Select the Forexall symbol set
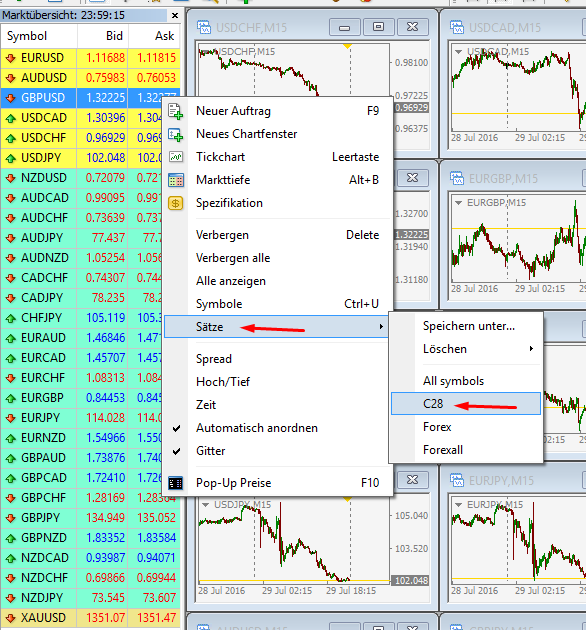Screen dimensions: 586x630 pos(467,450)
